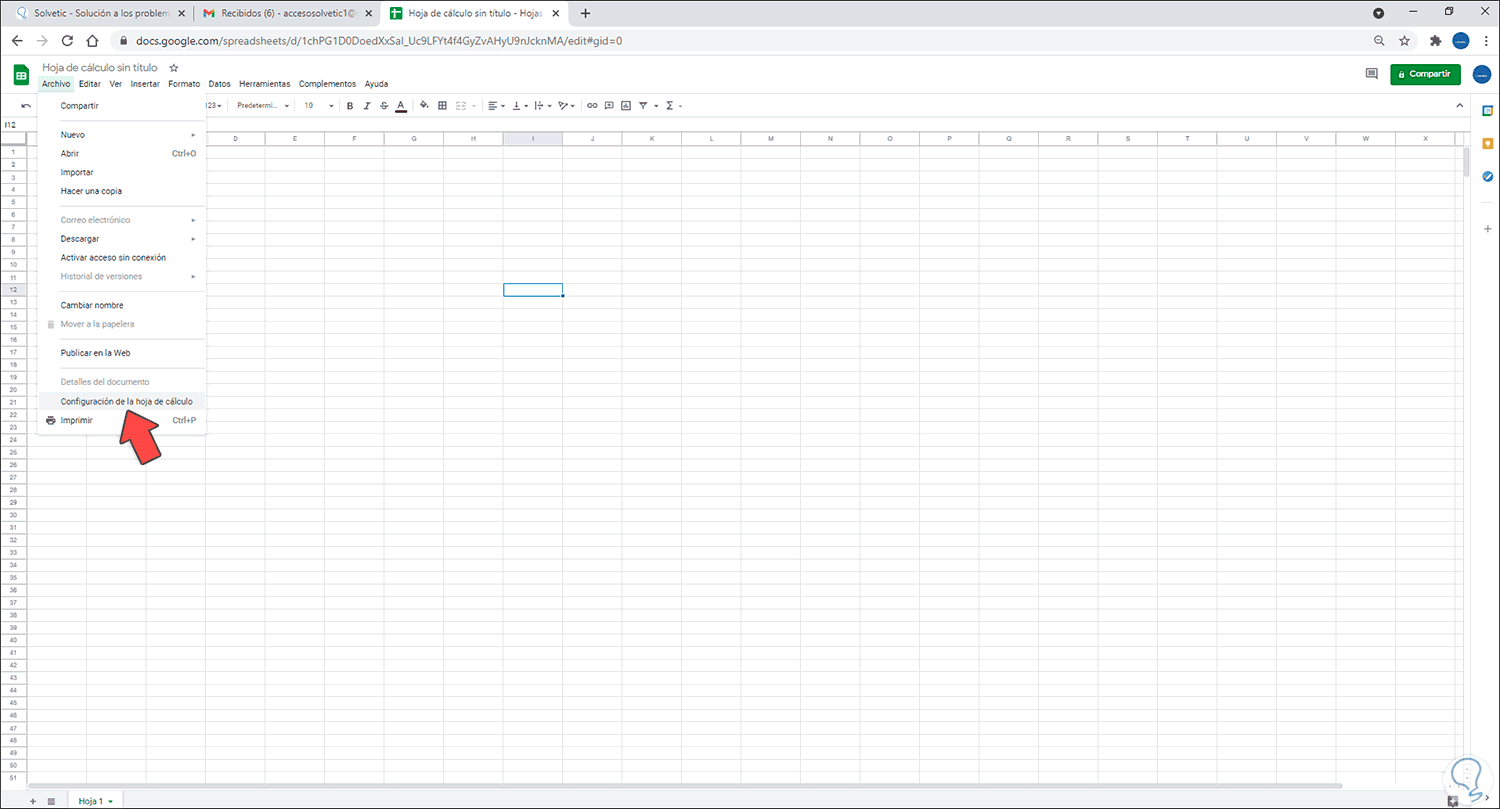
Task: Insert a link into the cell
Action: point(592,105)
